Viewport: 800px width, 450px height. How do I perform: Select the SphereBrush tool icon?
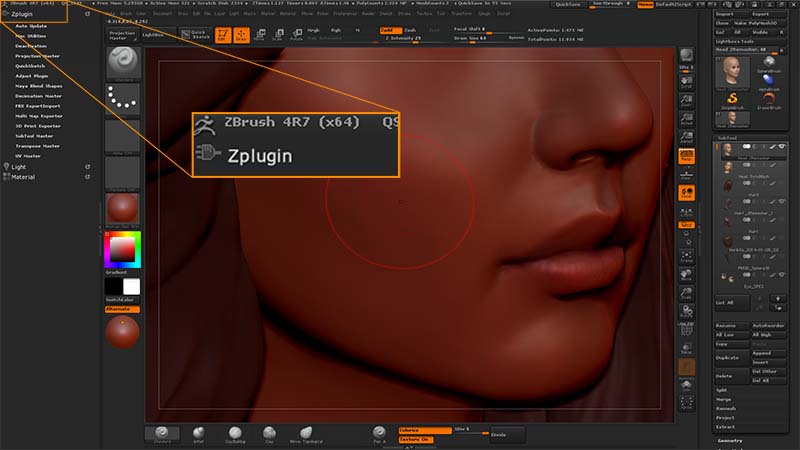pos(769,64)
